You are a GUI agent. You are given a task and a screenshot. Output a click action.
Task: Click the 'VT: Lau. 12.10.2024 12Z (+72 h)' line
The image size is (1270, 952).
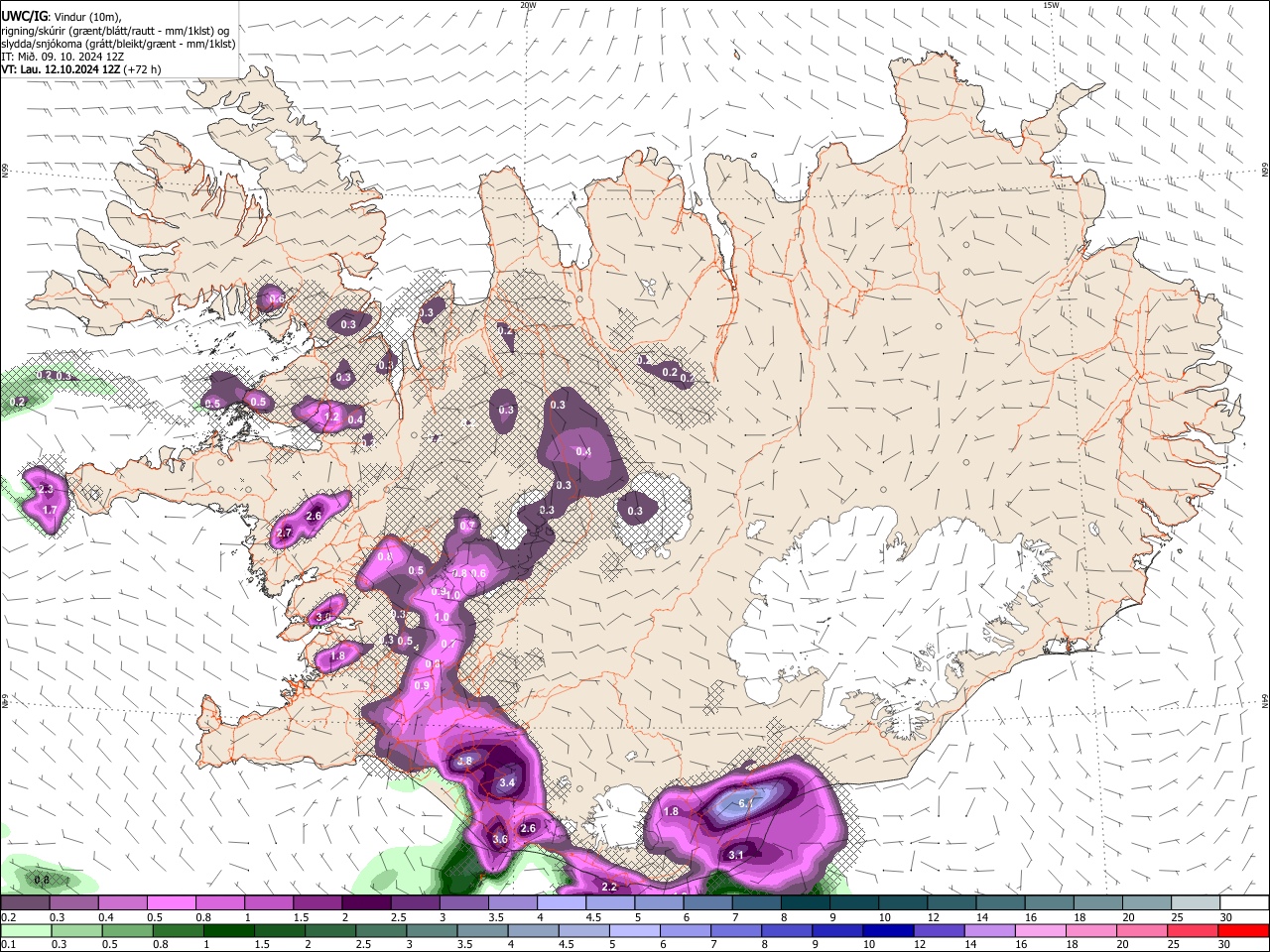click(x=80, y=69)
